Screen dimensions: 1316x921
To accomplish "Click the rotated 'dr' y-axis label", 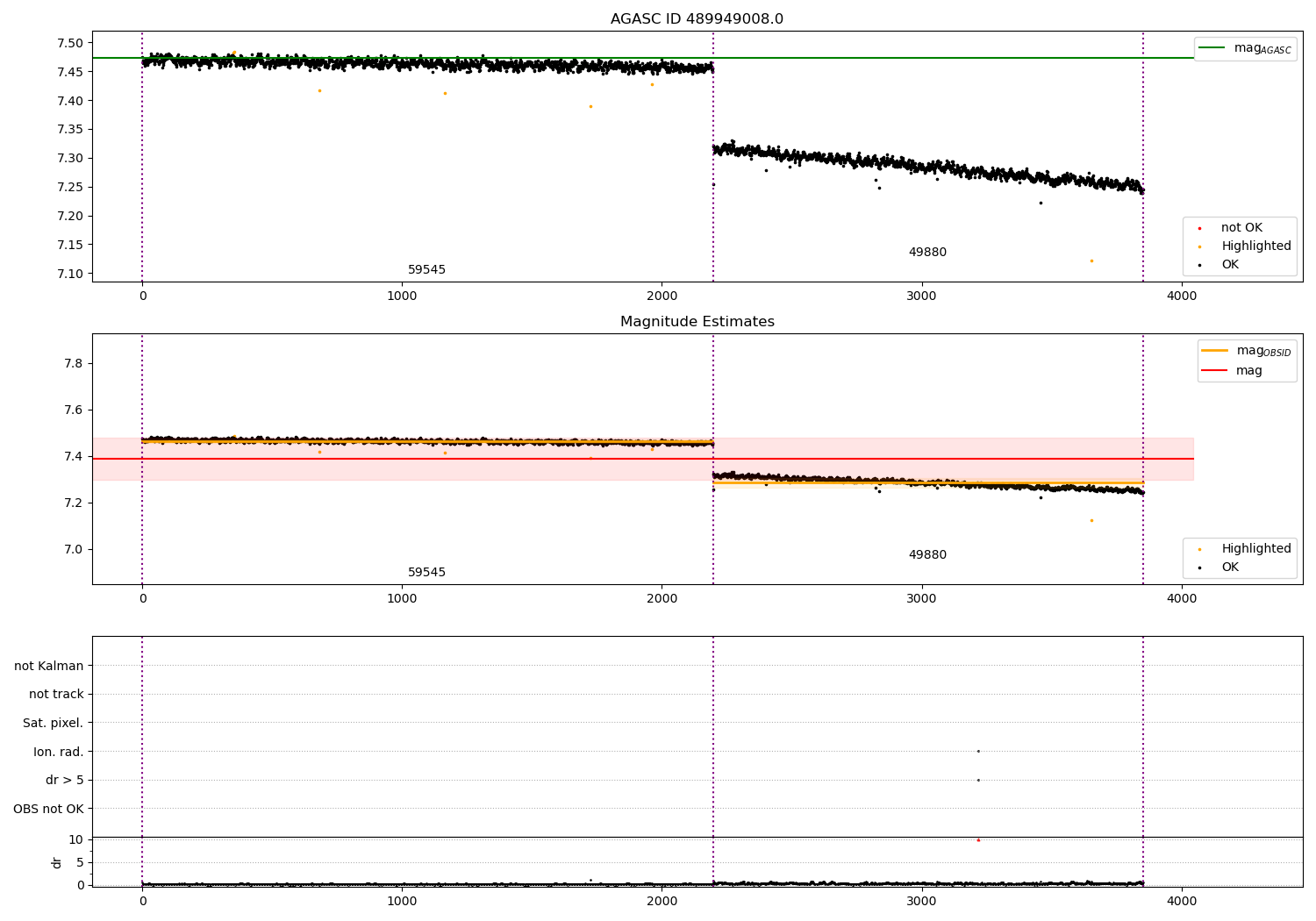I will (57, 862).
